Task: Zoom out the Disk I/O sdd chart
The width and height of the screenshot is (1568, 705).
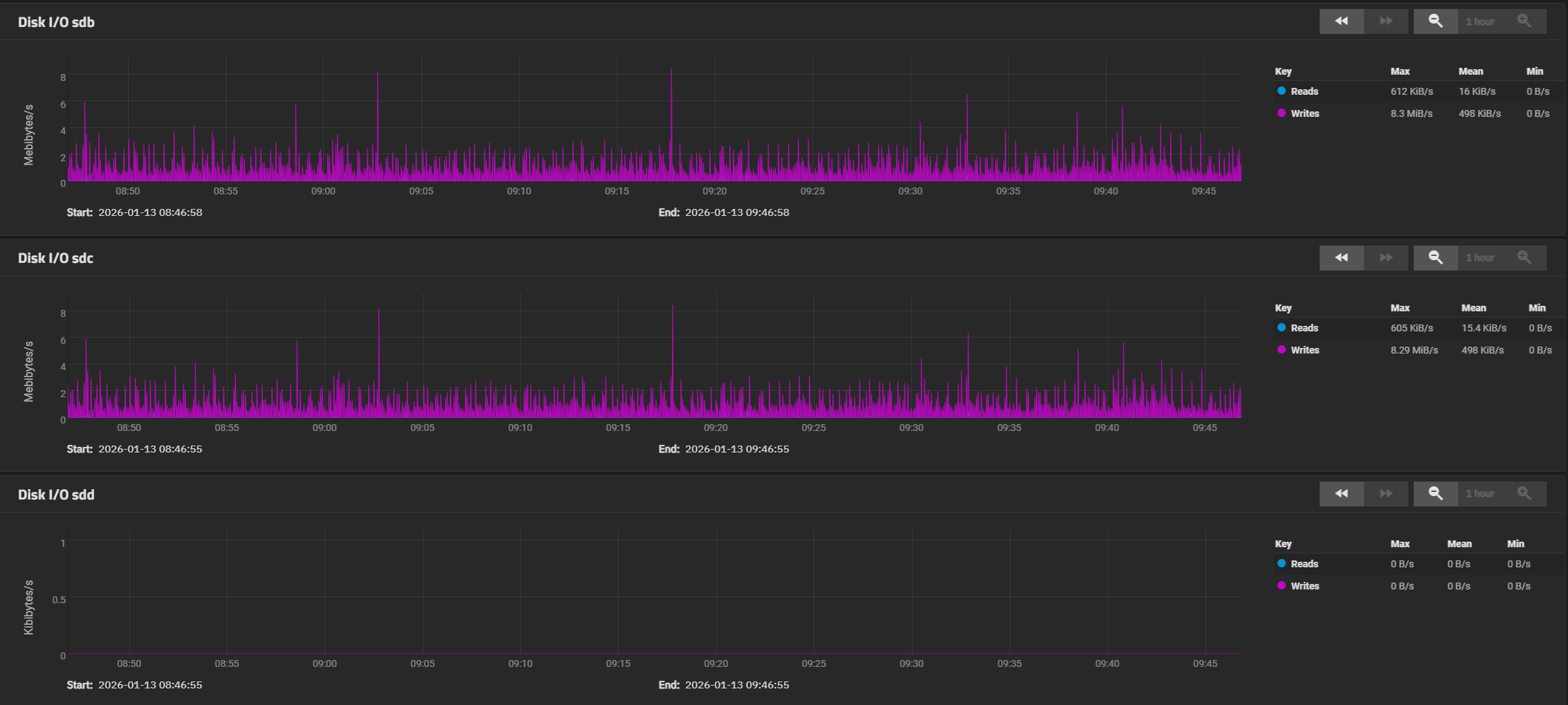Action: pos(1435,493)
